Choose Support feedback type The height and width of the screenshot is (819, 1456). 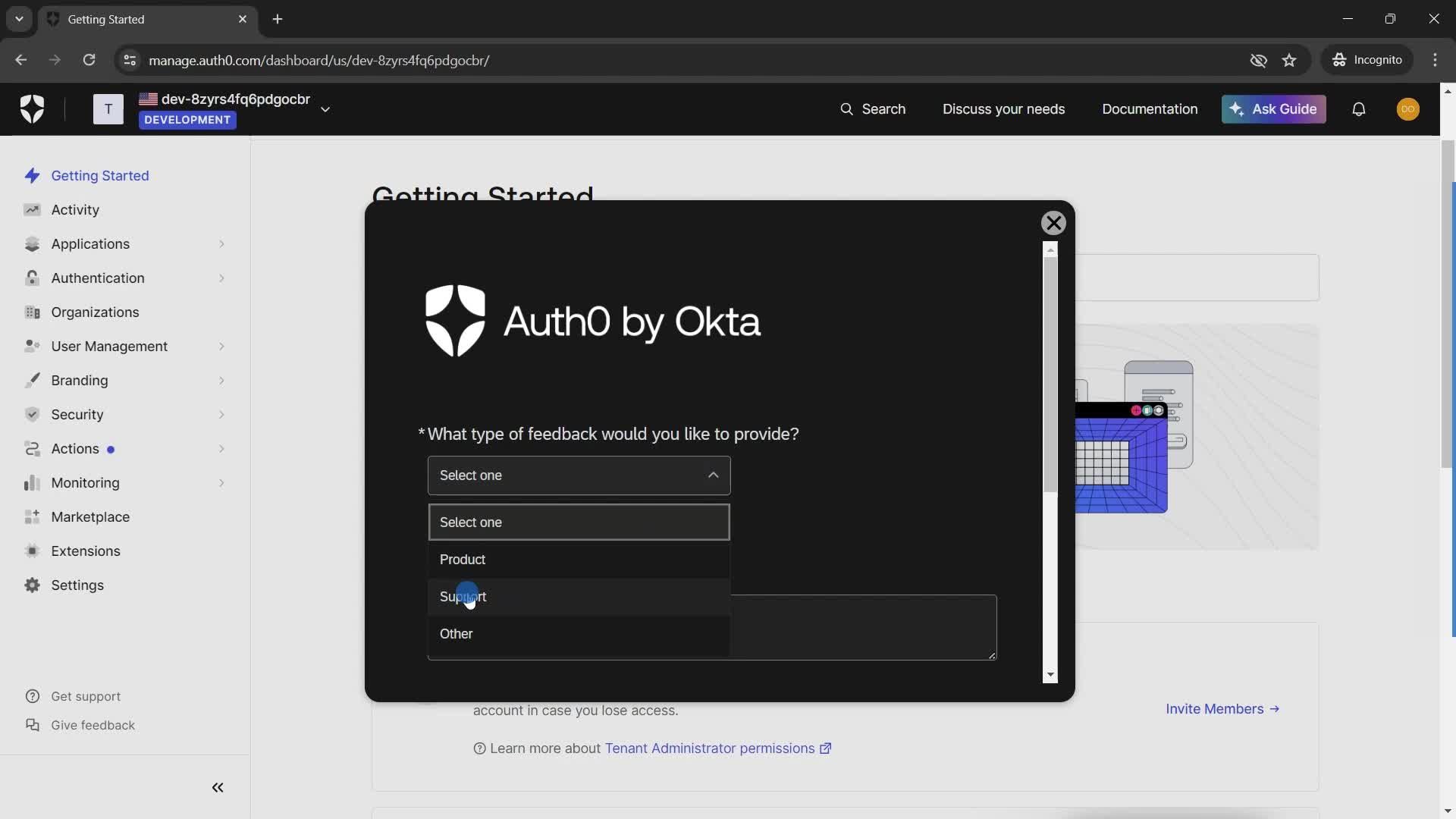click(x=579, y=597)
